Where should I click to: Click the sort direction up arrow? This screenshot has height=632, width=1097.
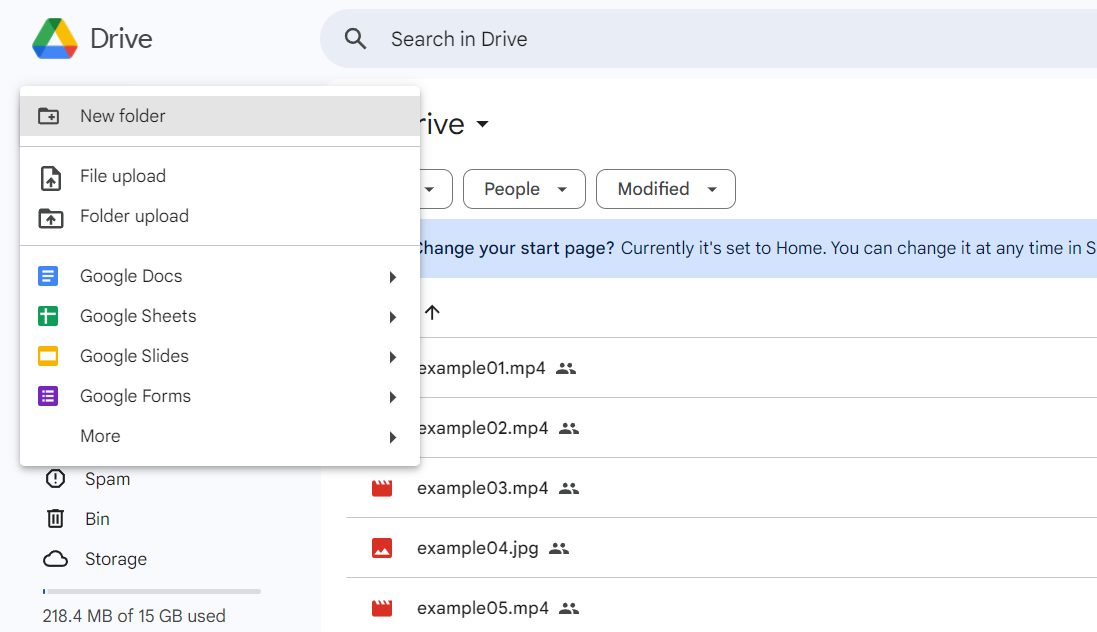432,312
